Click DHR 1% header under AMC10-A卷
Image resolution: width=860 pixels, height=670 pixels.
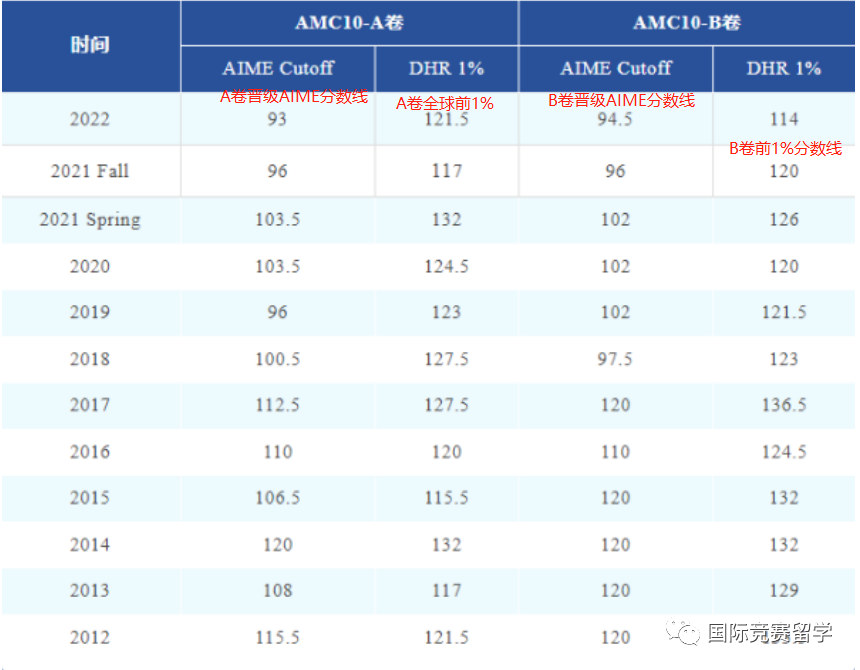click(x=446, y=69)
